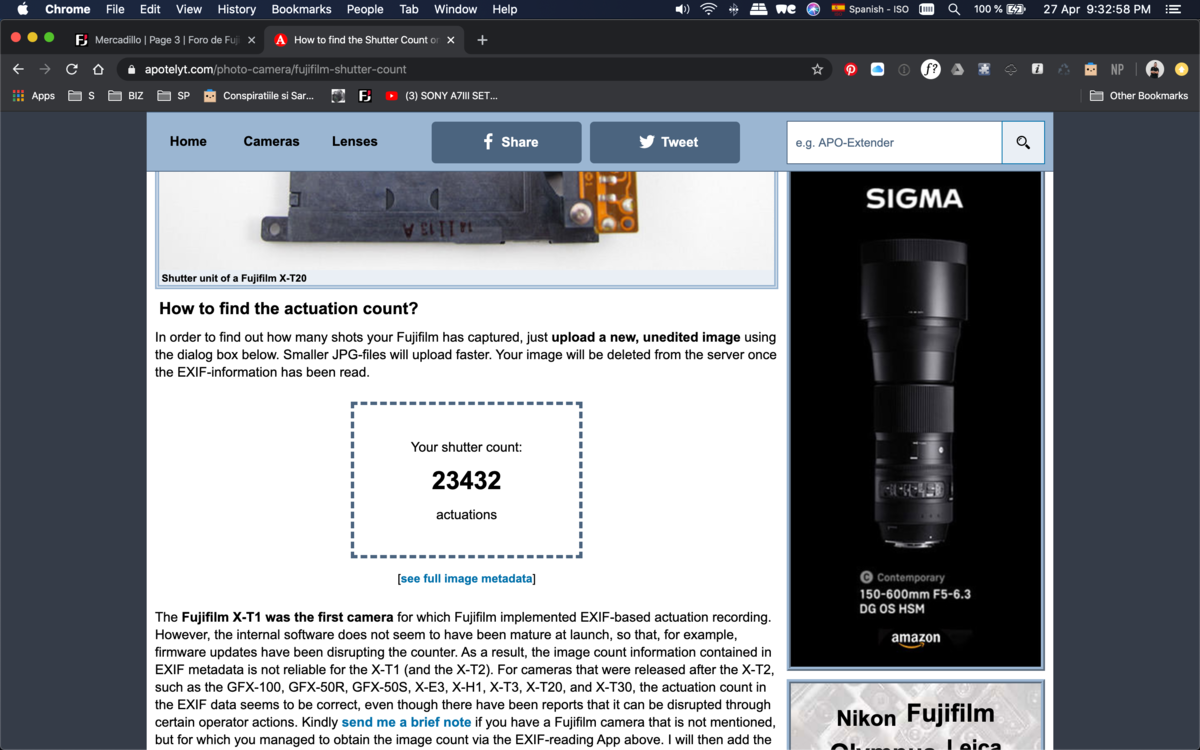The height and width of the screenshot is (750, 1200).
Task: Go back using the browser back arrow
Action: [x=18, y=70]
